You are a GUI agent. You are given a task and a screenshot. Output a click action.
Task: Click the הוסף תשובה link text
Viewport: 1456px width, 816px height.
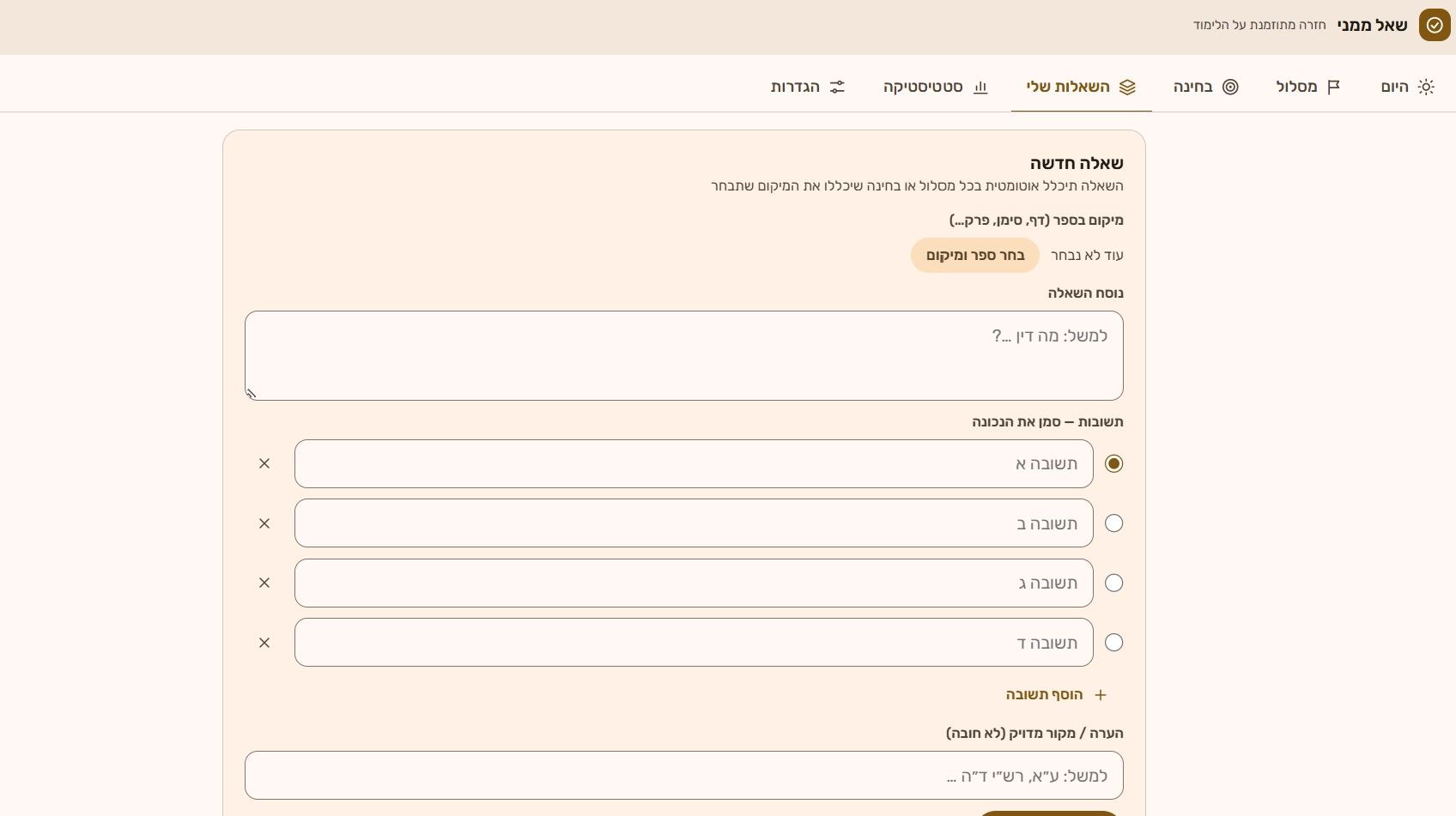coord(1044,695)
